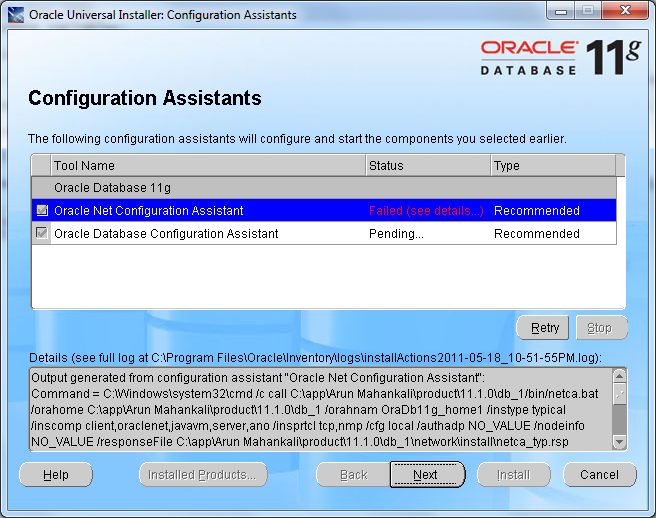Click the Retry button
The image size is (656, 518).
tap(543, 328)
